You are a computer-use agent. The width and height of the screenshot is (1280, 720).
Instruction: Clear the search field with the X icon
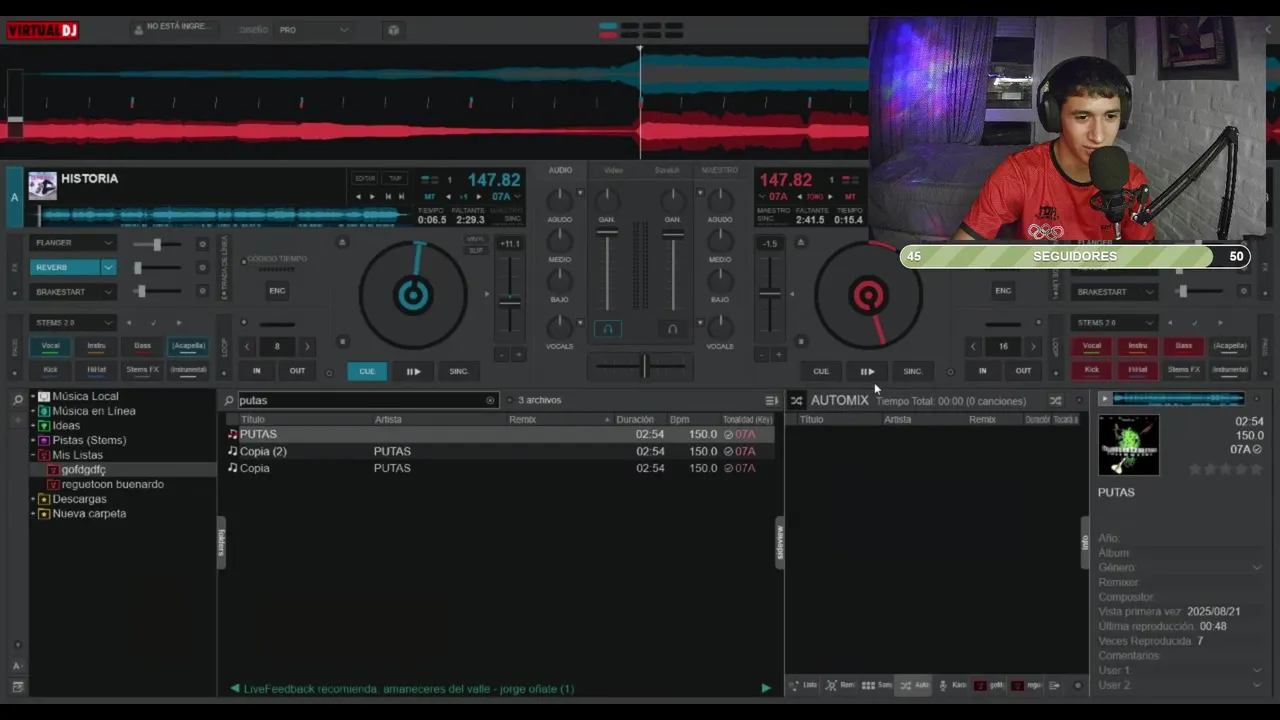click(490, 400)
